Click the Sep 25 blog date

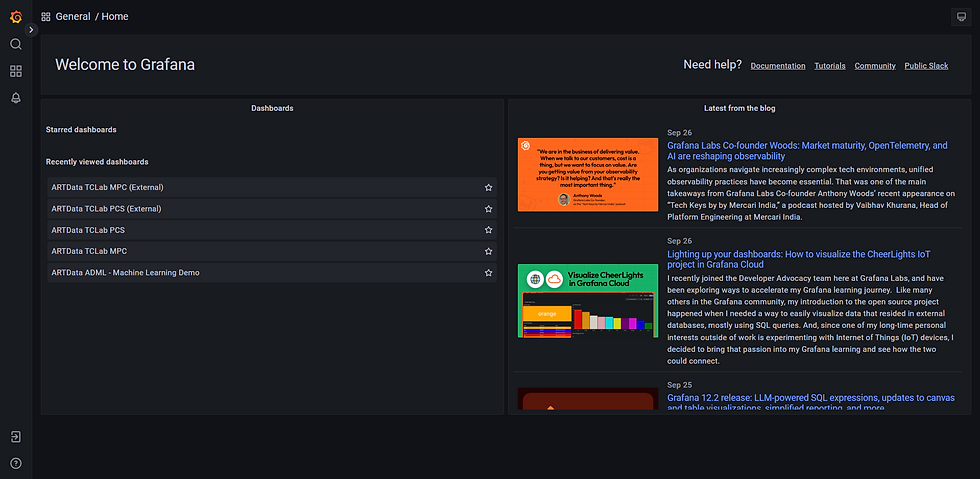tap(679, 385)
